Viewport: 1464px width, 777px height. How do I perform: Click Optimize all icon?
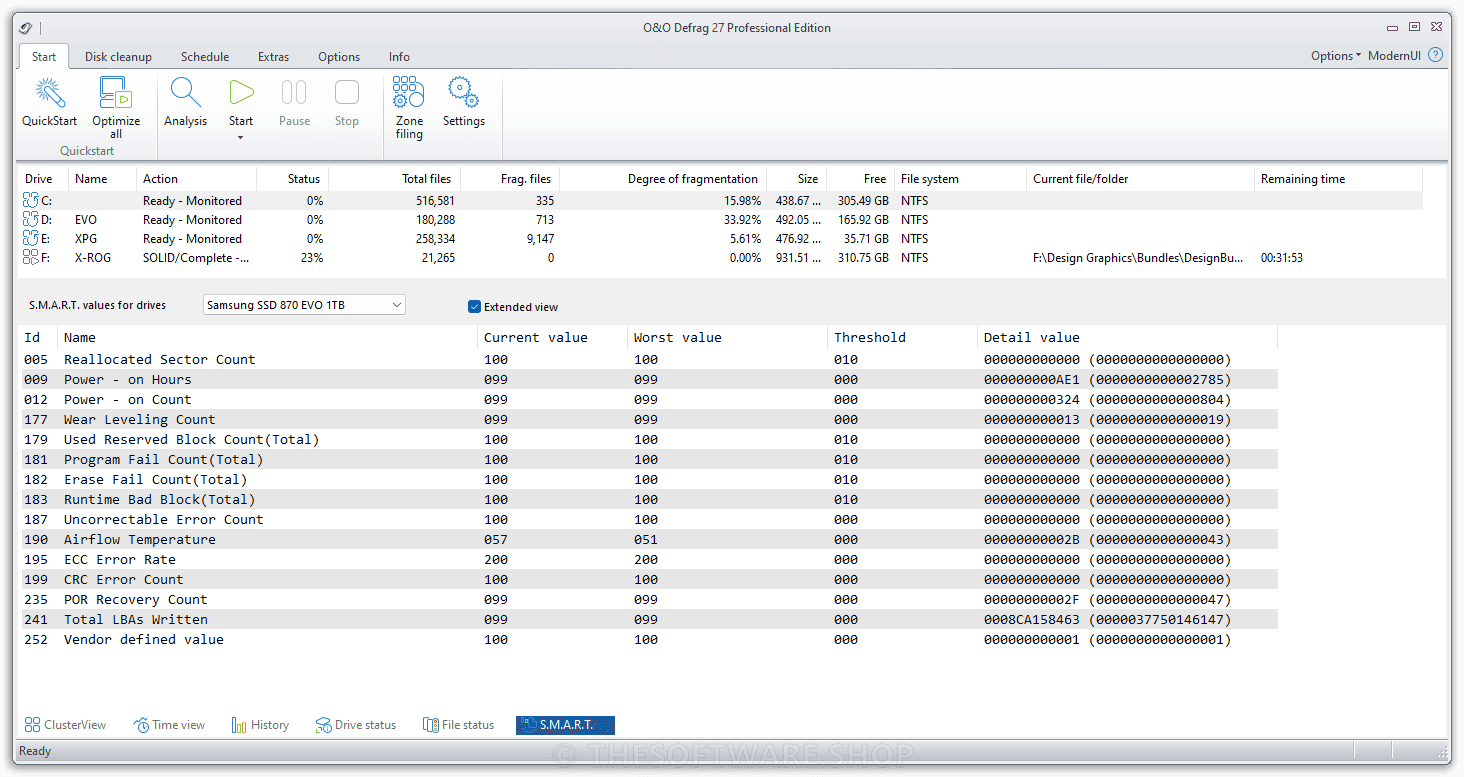point(116,93)
